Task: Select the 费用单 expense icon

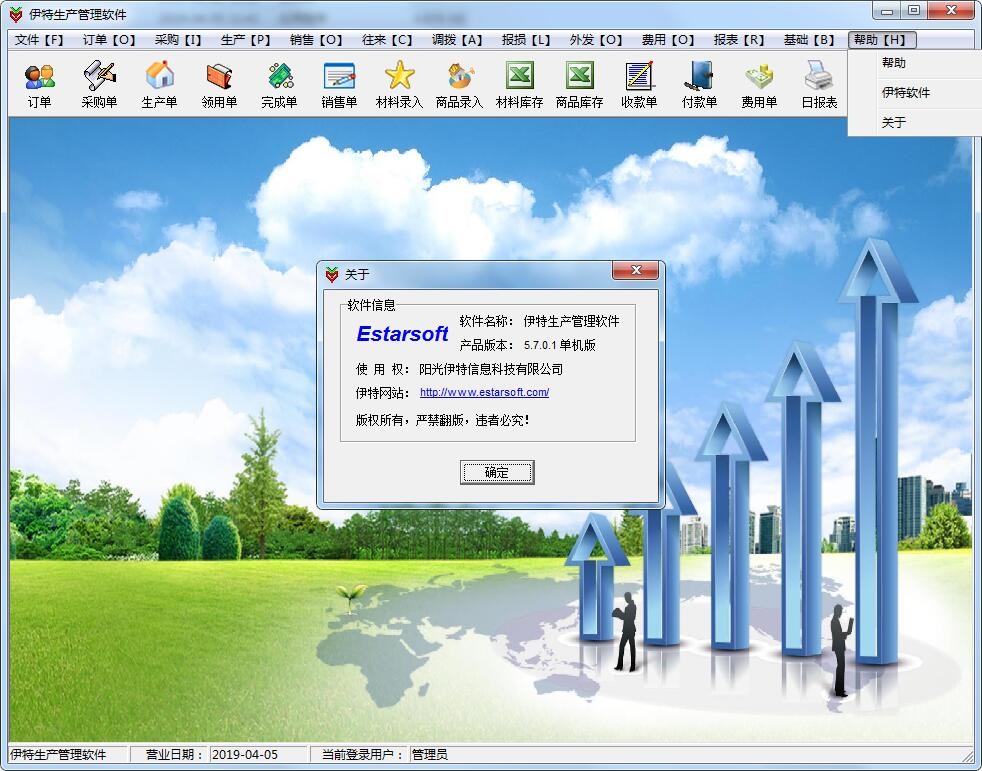Action: [759, 84]
